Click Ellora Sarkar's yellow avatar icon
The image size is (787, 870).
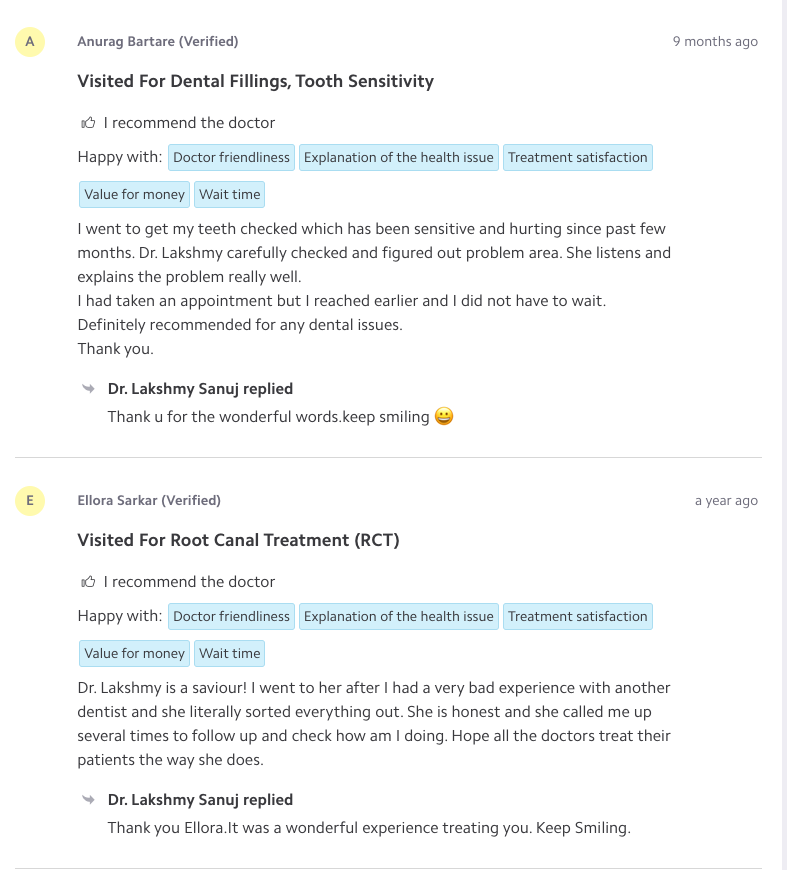pos(31,500)
